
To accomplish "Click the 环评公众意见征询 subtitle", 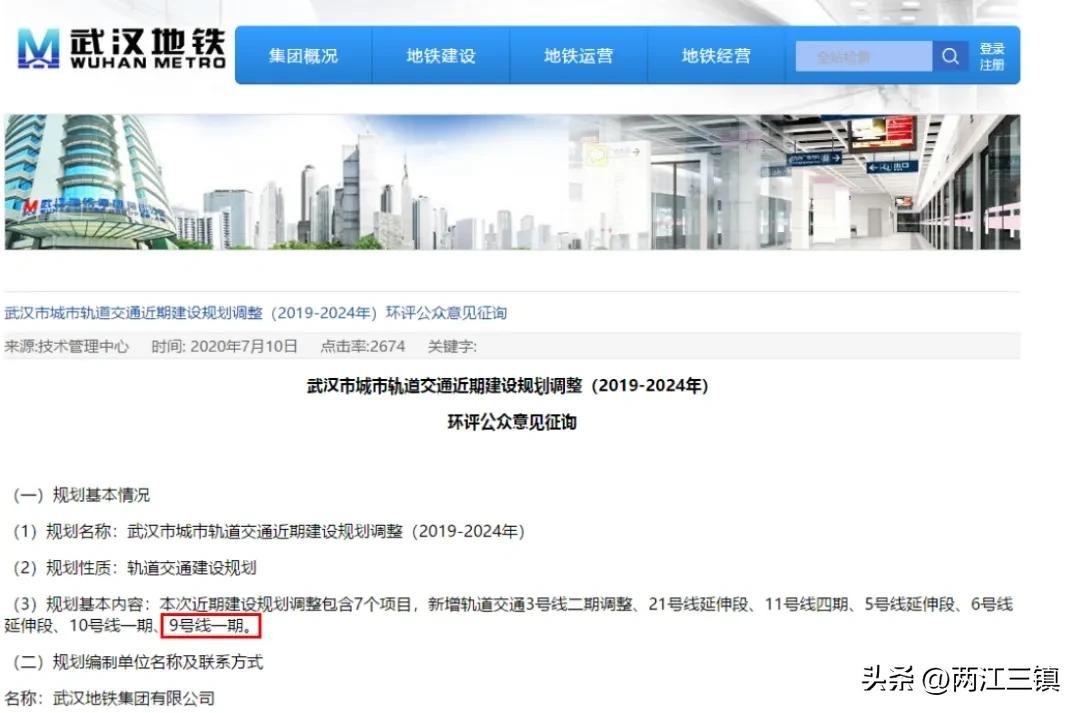I will pos(512,422).
